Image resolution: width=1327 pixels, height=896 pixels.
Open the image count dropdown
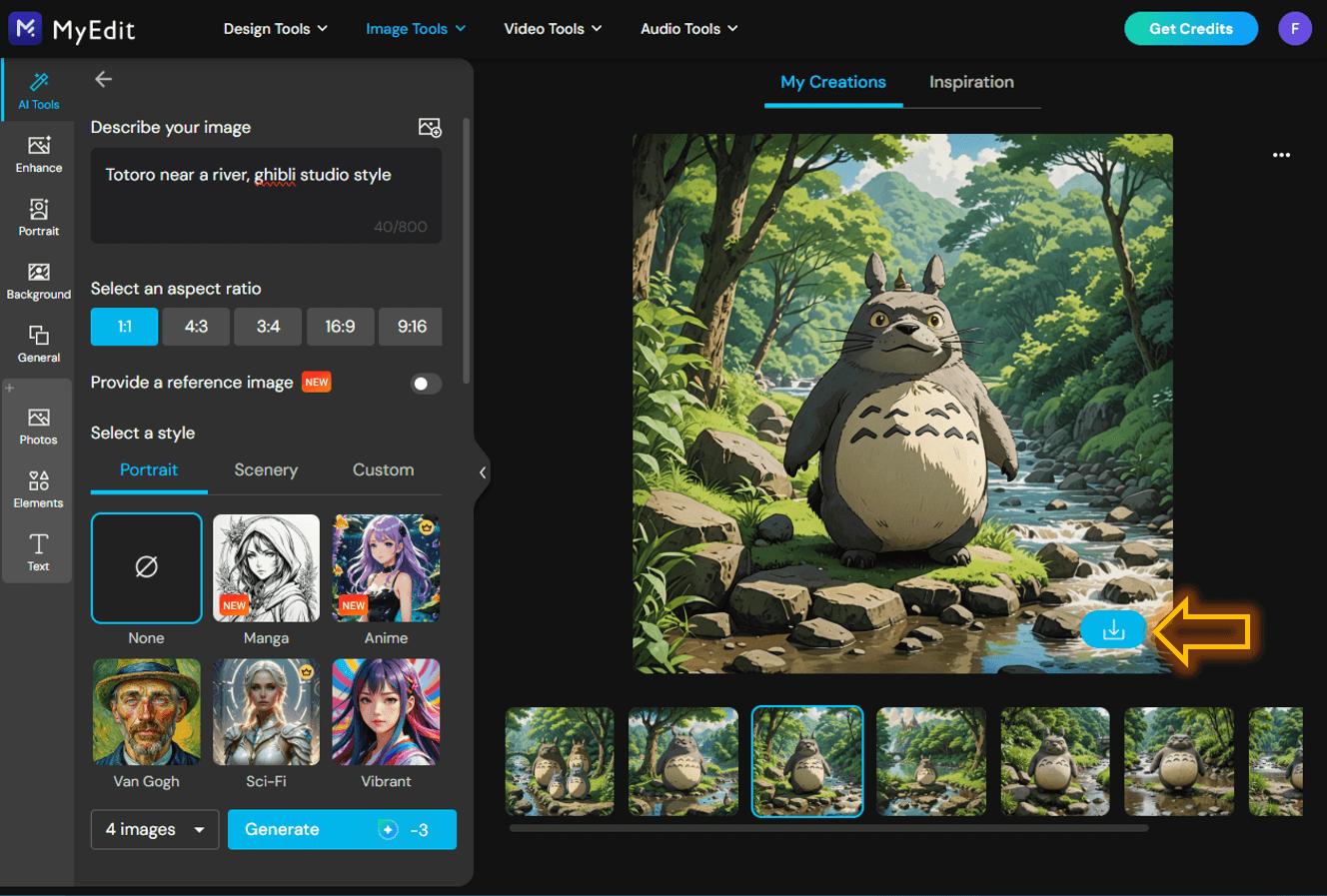point(154,829)
